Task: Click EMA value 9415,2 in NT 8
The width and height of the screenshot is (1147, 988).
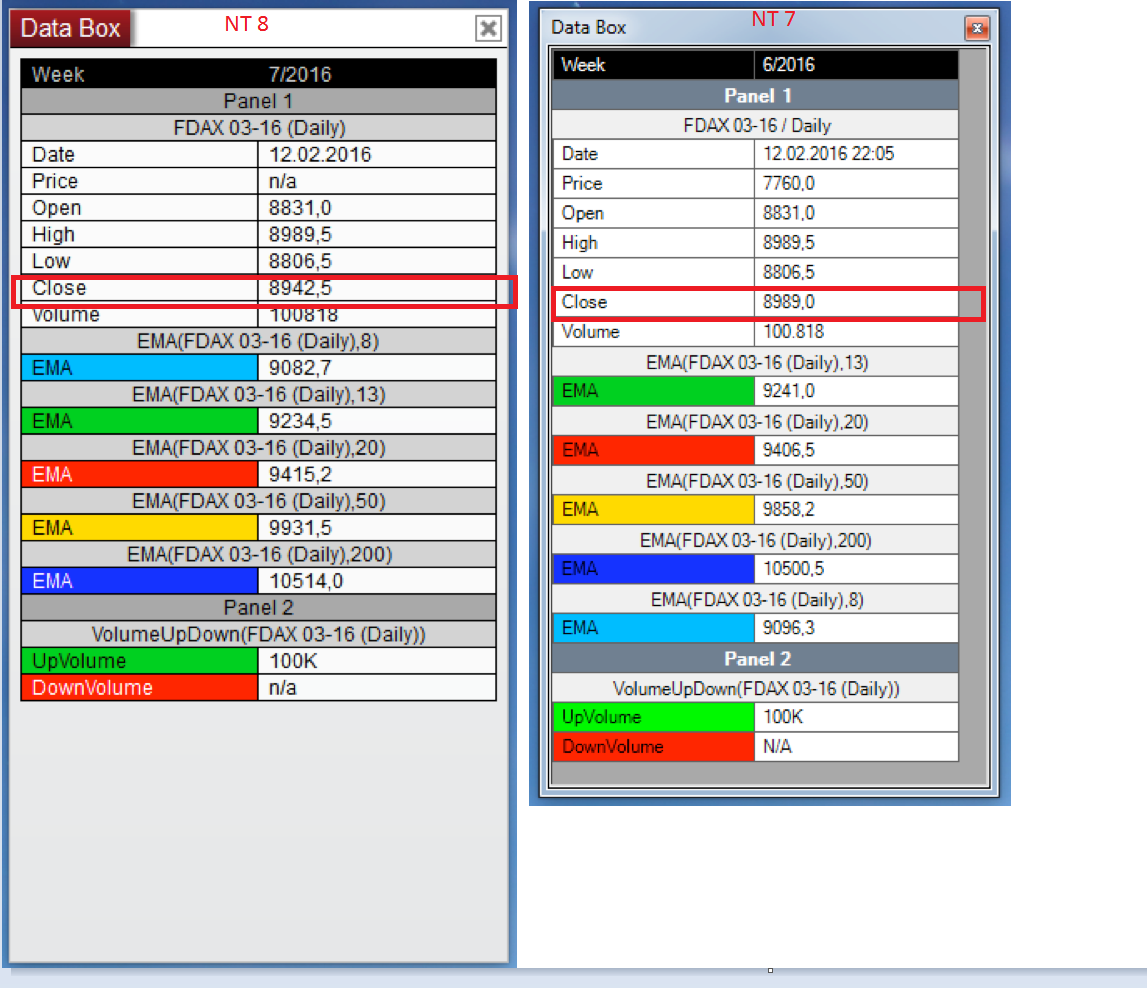Action: [x=377, y=475]
